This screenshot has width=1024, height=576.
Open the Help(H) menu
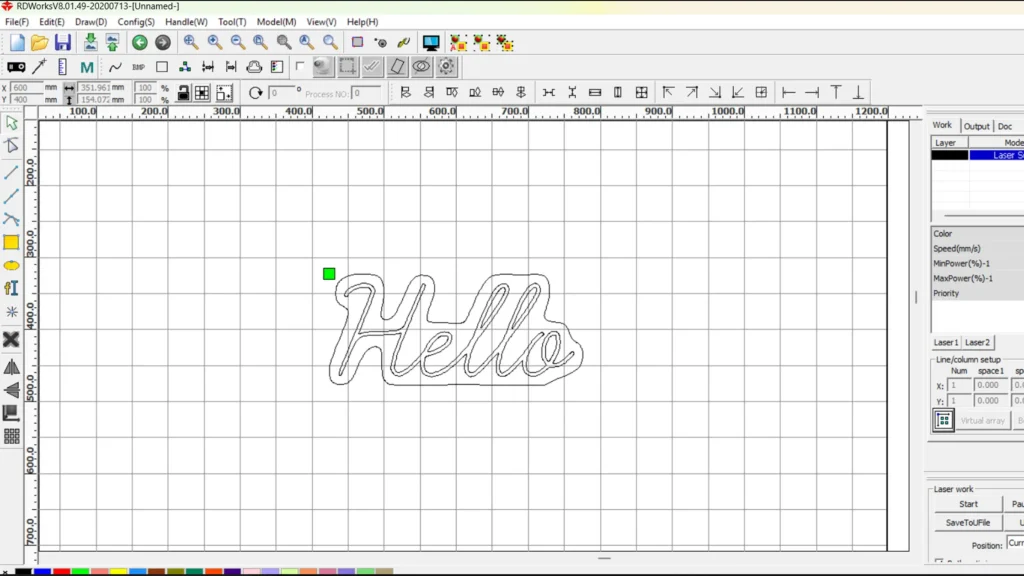[x=362, y=22]
